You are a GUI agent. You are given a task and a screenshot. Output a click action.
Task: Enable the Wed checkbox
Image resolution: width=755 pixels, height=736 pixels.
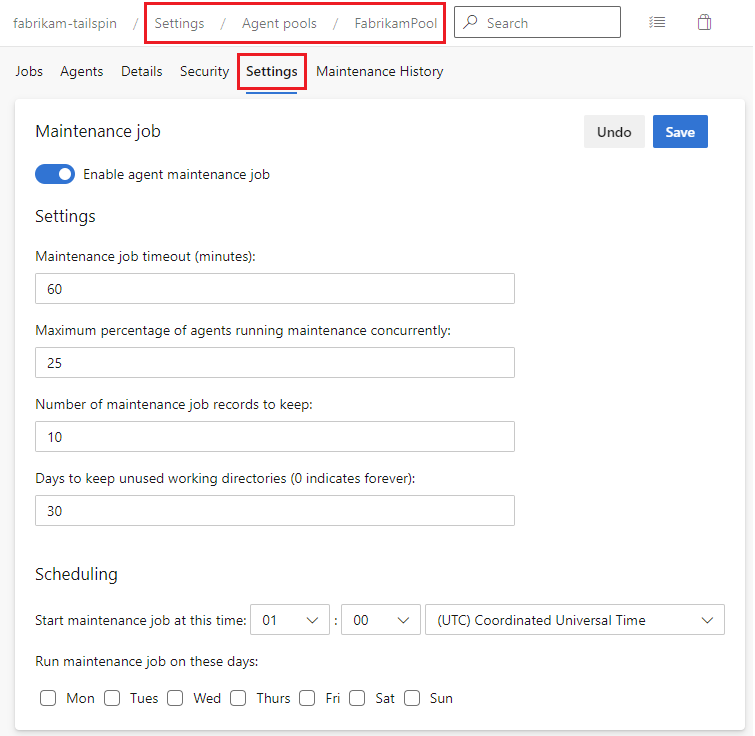175,698
